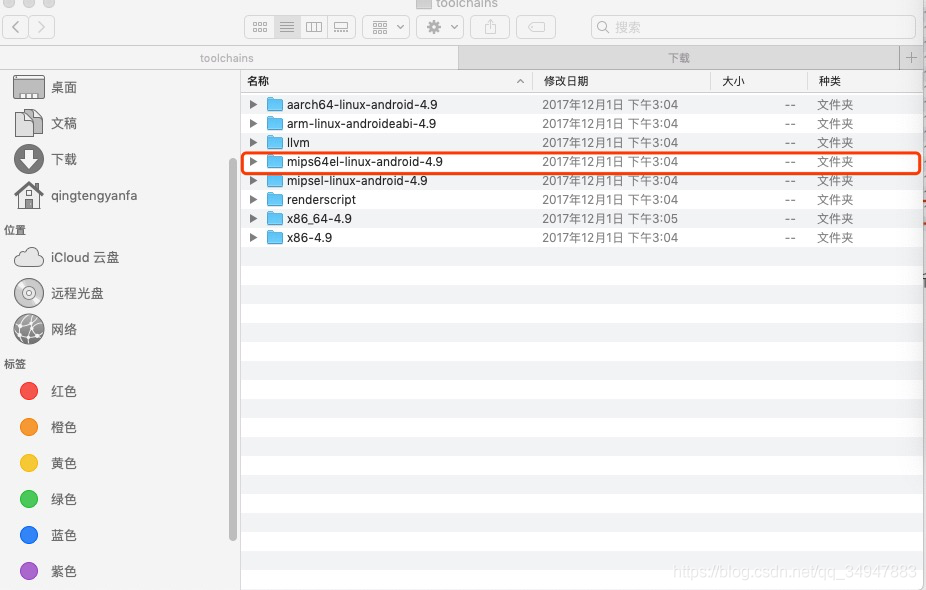Select the mipsel-linux-android-4.9 folder name

(x=357, y=181)
